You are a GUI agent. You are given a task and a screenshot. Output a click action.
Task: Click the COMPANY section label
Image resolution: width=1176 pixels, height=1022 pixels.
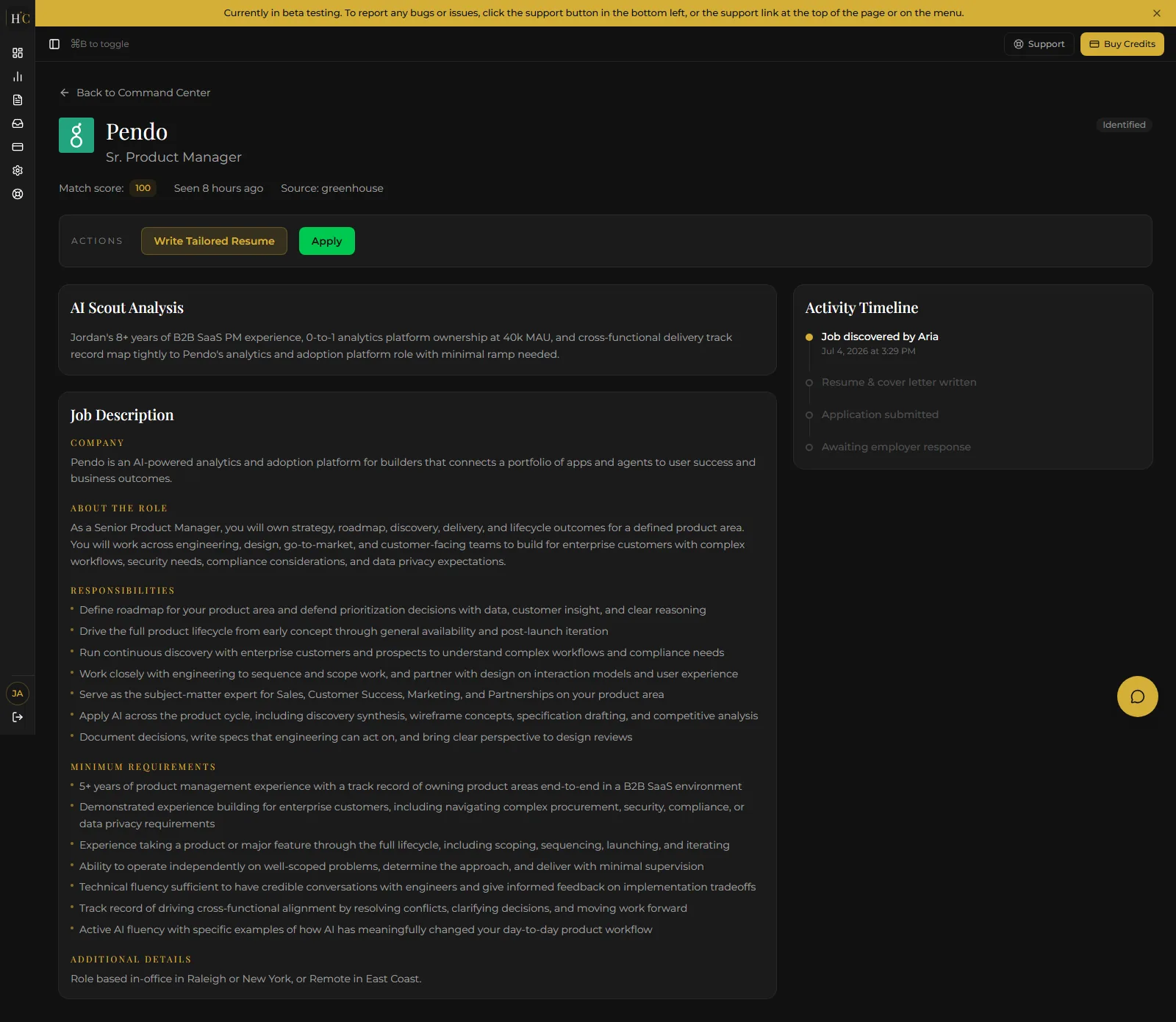coord(97,443)
